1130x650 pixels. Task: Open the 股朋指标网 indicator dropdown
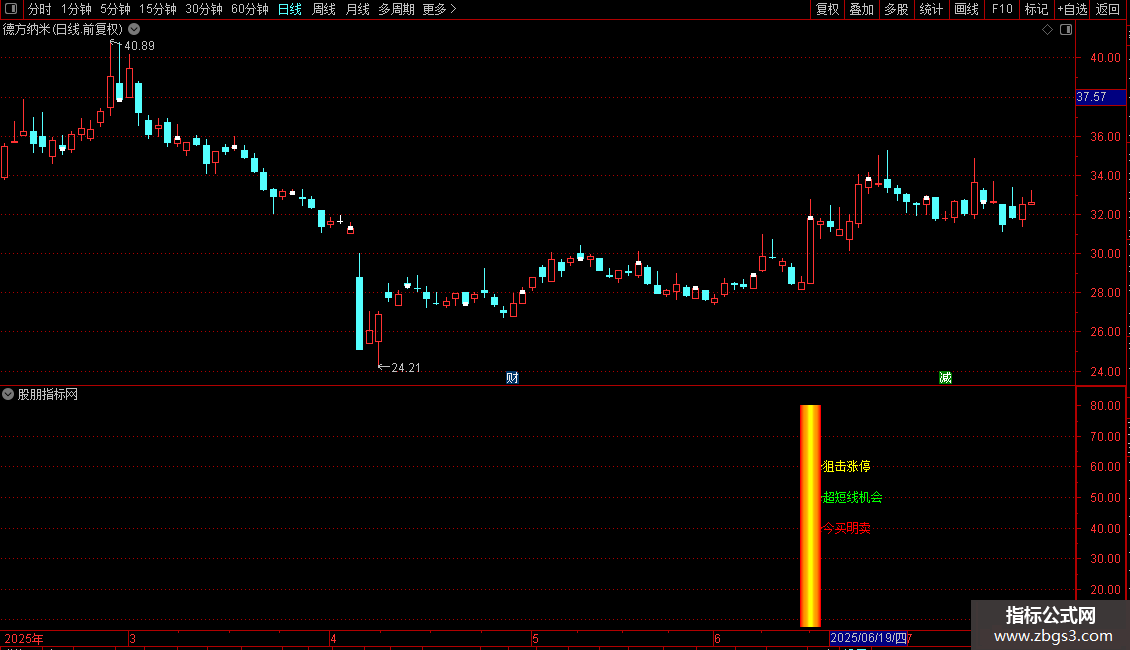point(8,394)
